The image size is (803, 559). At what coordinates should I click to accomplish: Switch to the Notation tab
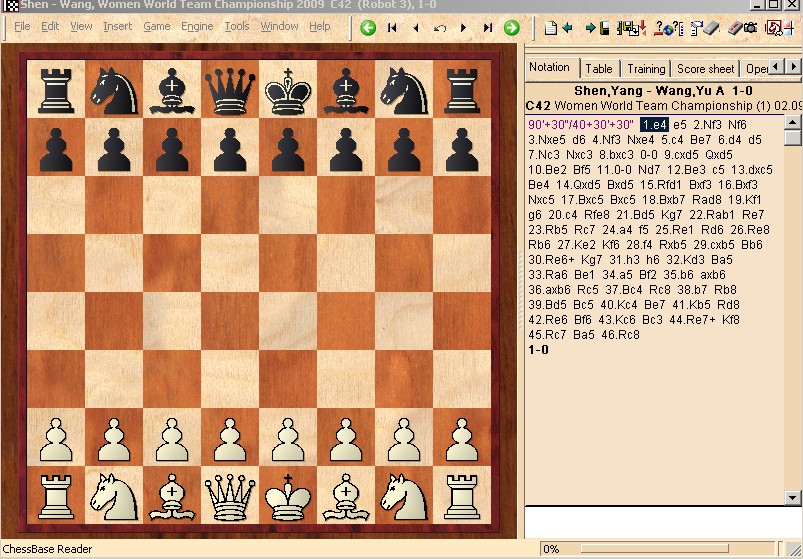(x=551, y=68)
